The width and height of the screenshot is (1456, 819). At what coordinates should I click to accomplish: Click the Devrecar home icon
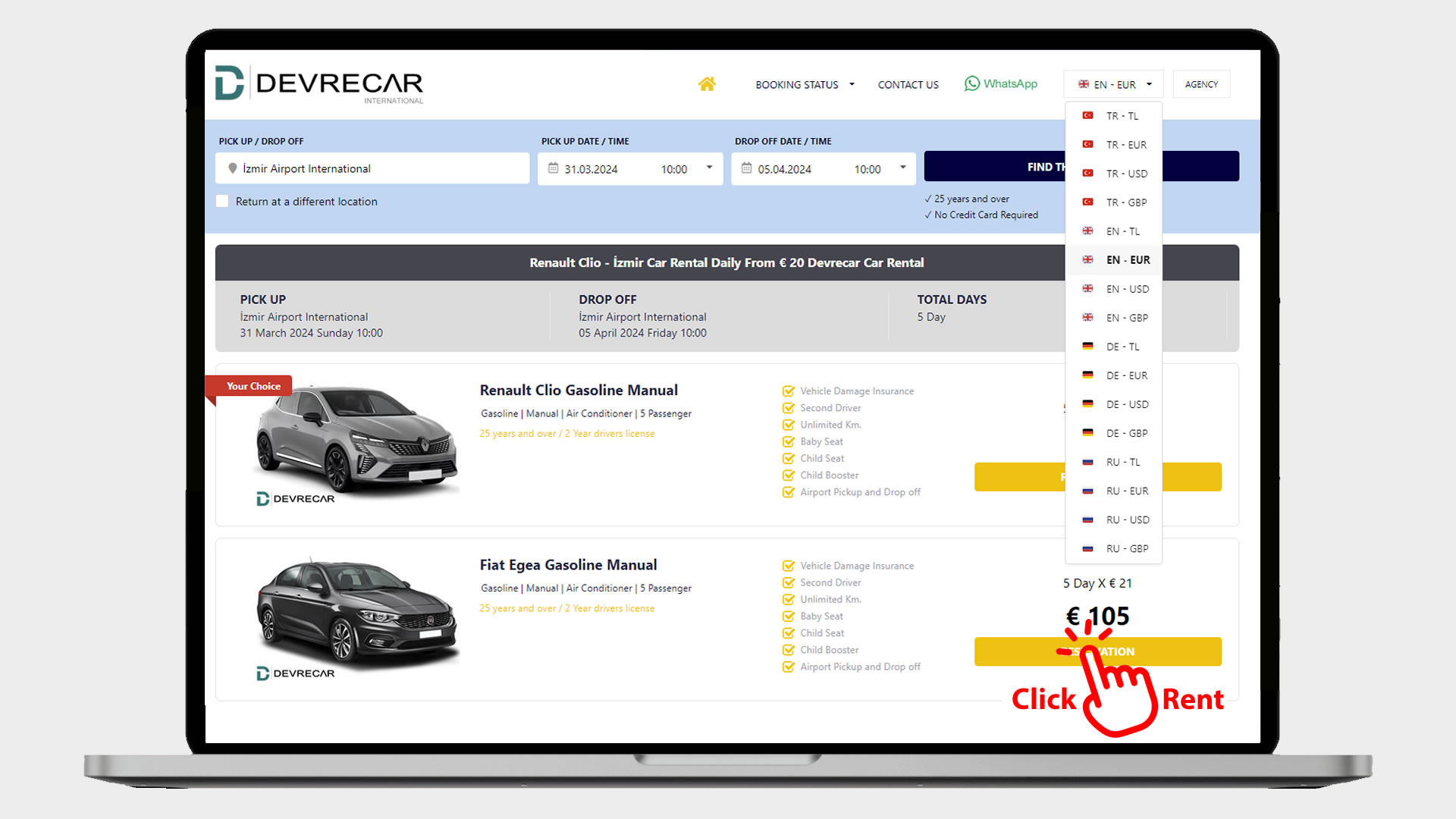(707, 84)
